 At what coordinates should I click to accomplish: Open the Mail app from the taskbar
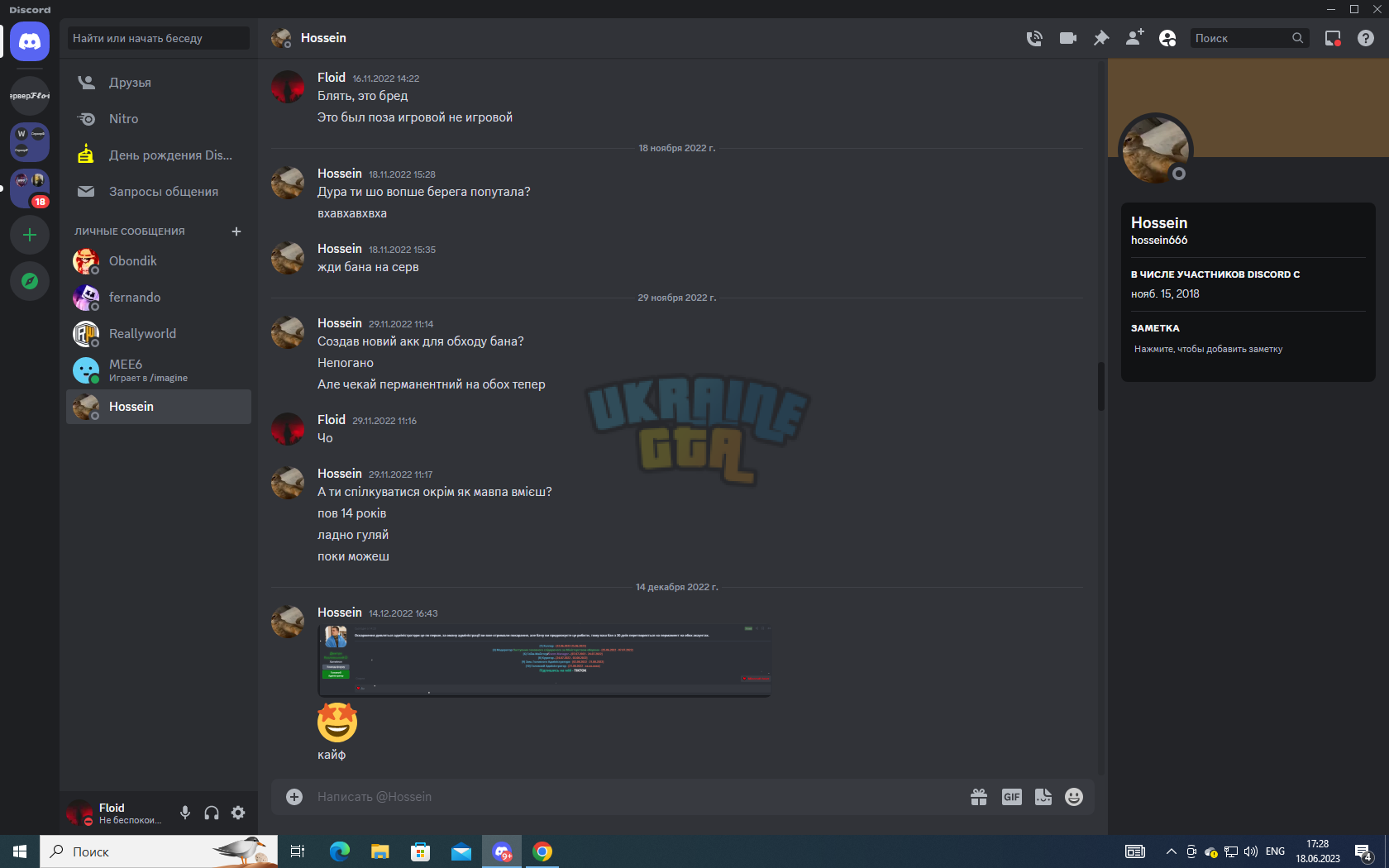(x=461, y=851)
